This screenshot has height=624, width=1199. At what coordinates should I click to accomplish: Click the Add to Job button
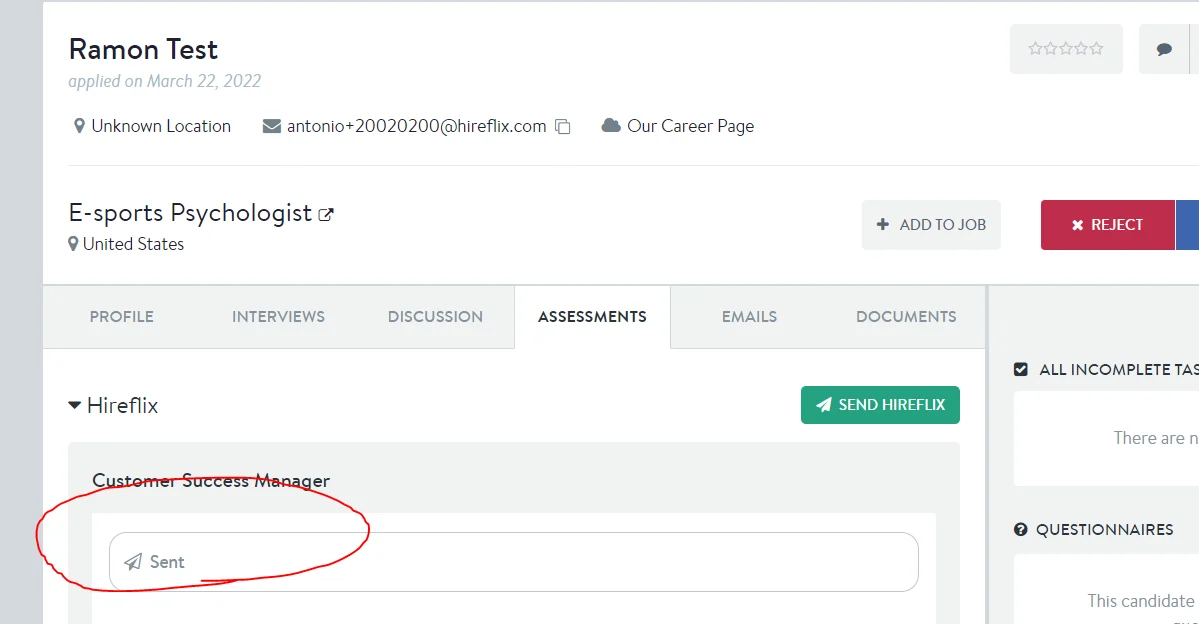[x=931, y=225]
